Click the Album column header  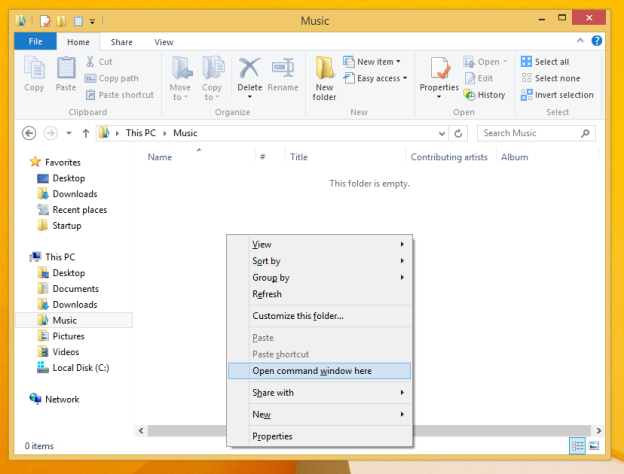(x=515, y=157)
